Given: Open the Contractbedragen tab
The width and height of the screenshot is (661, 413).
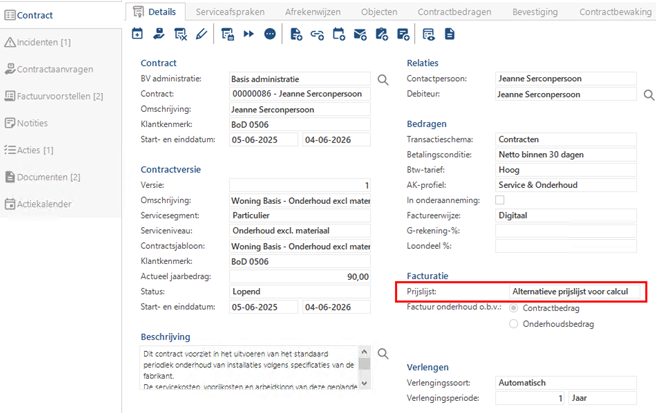Looking at the screenshot, I should (454, 12).
